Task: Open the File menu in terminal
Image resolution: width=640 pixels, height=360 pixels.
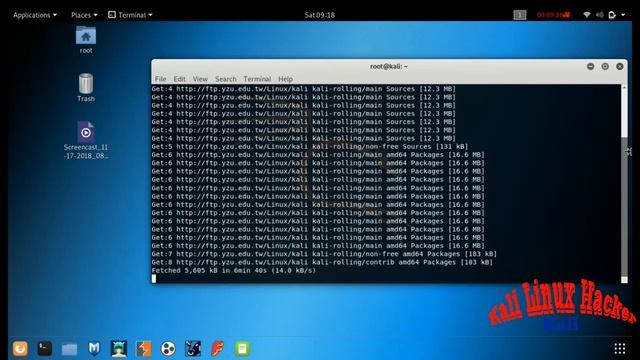Action: [160, 79]
